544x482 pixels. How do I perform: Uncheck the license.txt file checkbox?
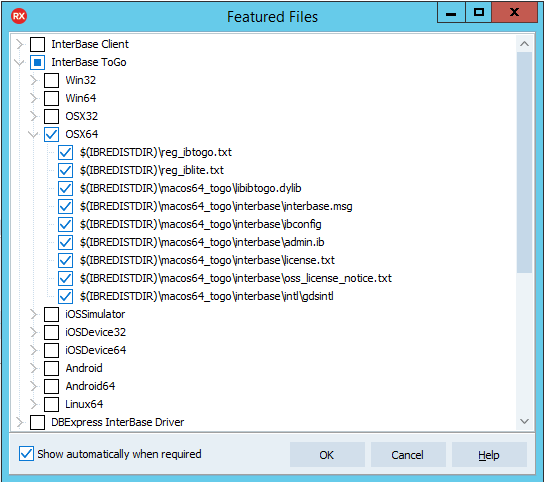pyautogui.click(x=66, y=260)
